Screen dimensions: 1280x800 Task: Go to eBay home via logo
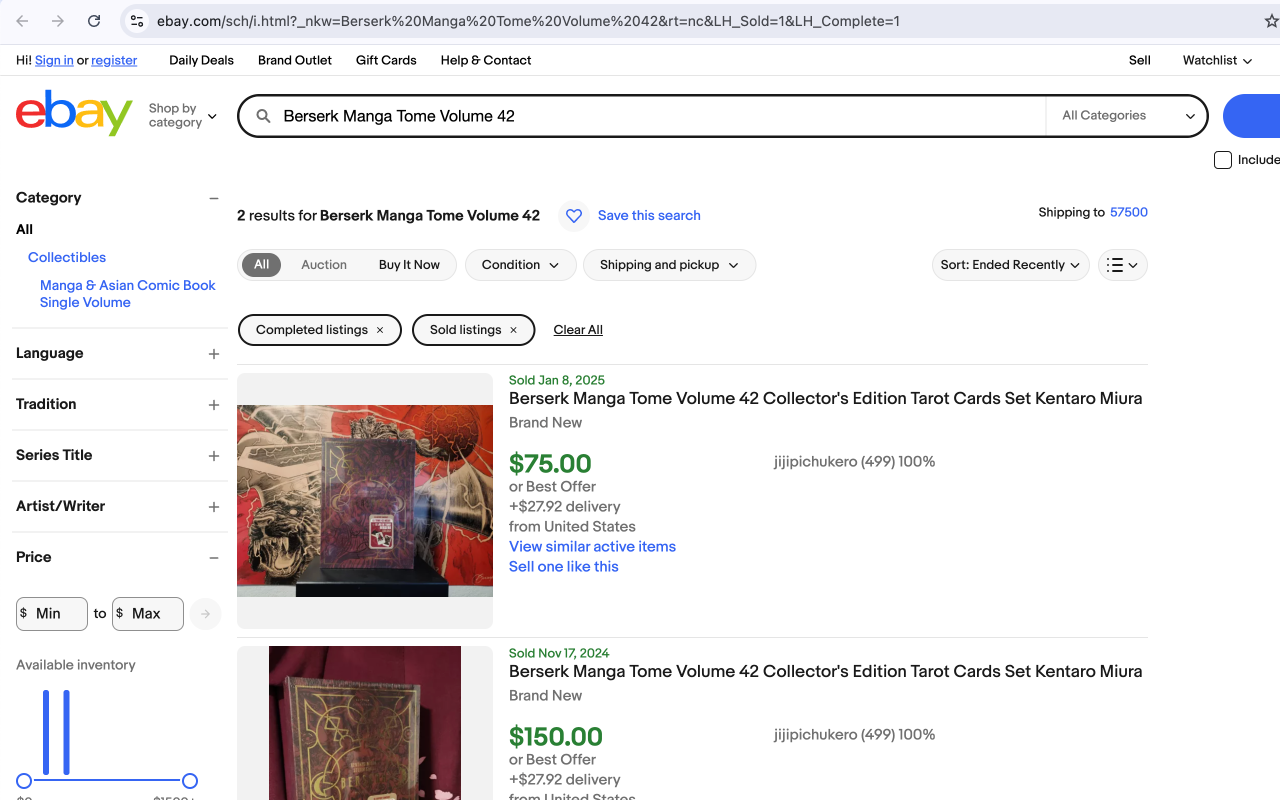point(74,114)
